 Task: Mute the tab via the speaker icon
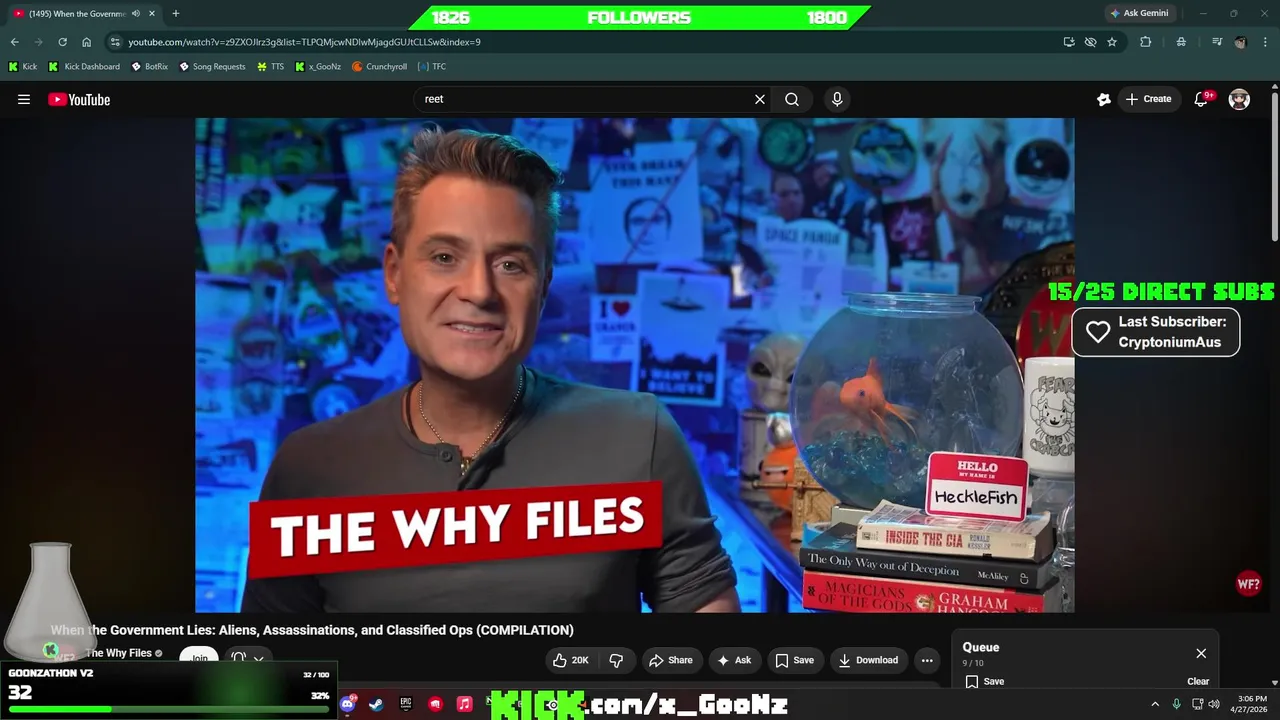point(135,13)
